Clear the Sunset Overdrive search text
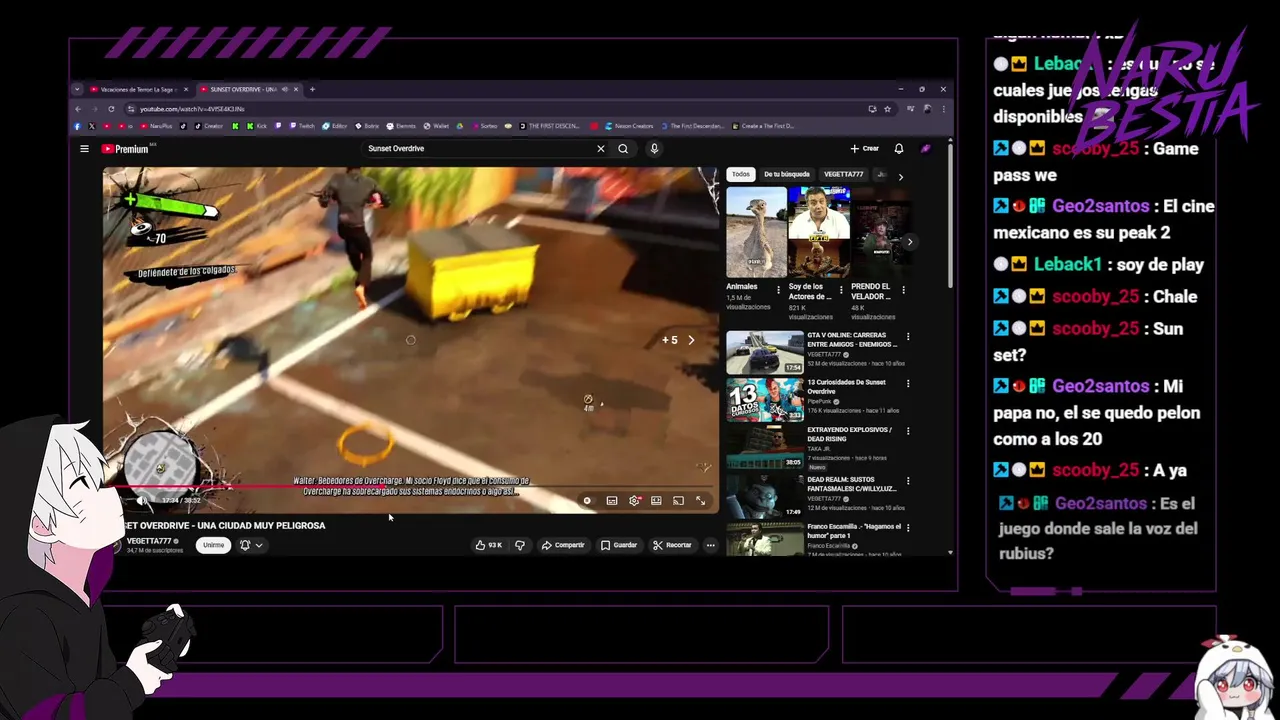Image resolution: width=1280 pixels, height=720 pixels. point(600,149)
